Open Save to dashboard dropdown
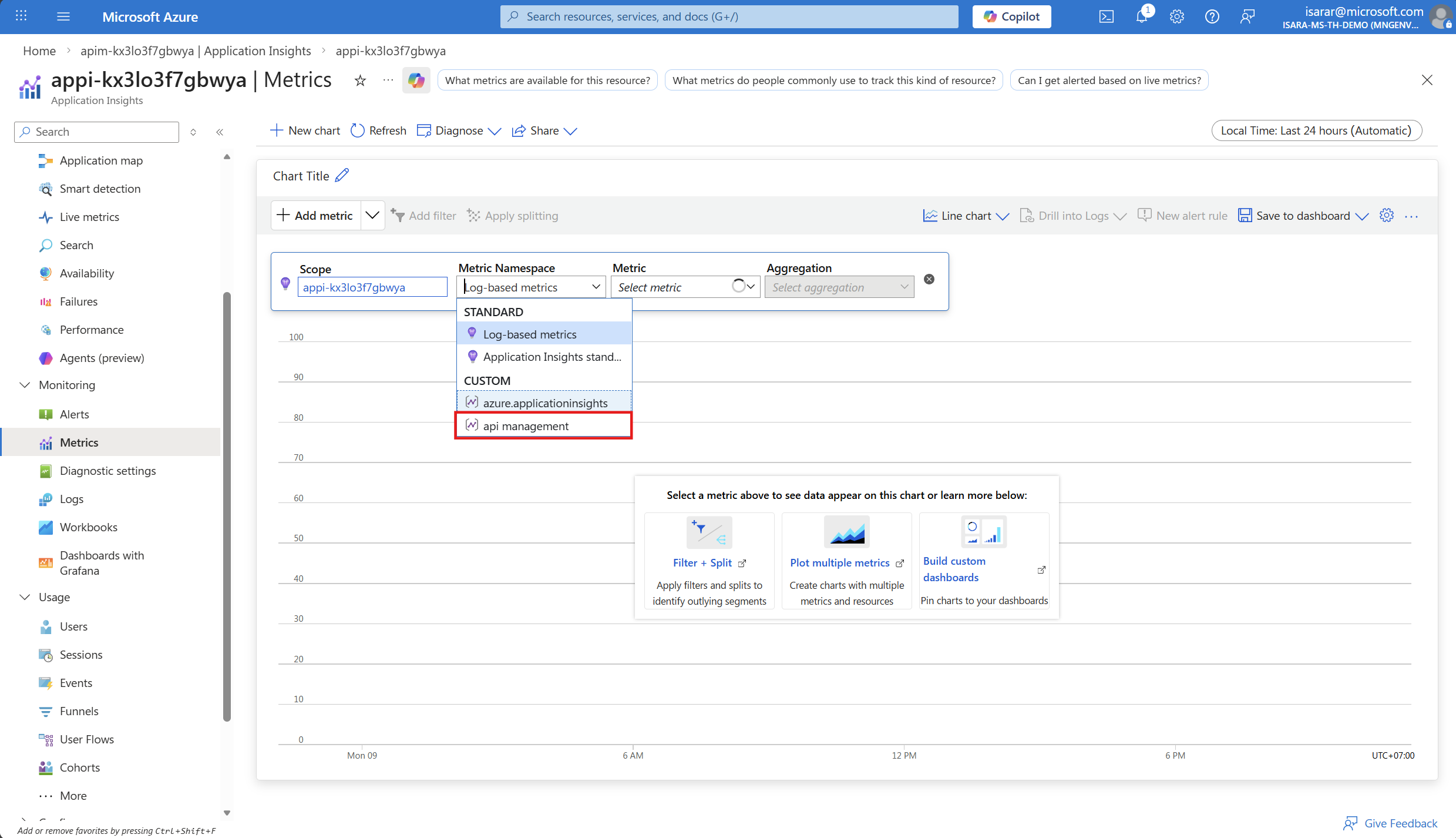The height and width of the screenshot is (838, 1456). click(x=1304, y=216)
